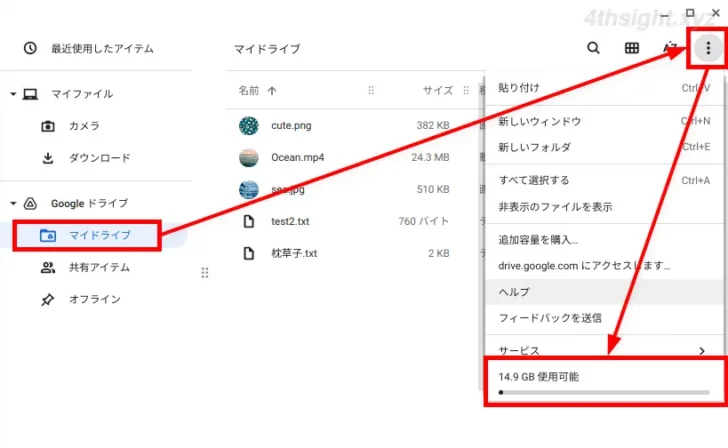Viewport: 728px width, 448px height.
Task: Click the Ocean.mp4 video thumbnail
Action: point(249,157)
